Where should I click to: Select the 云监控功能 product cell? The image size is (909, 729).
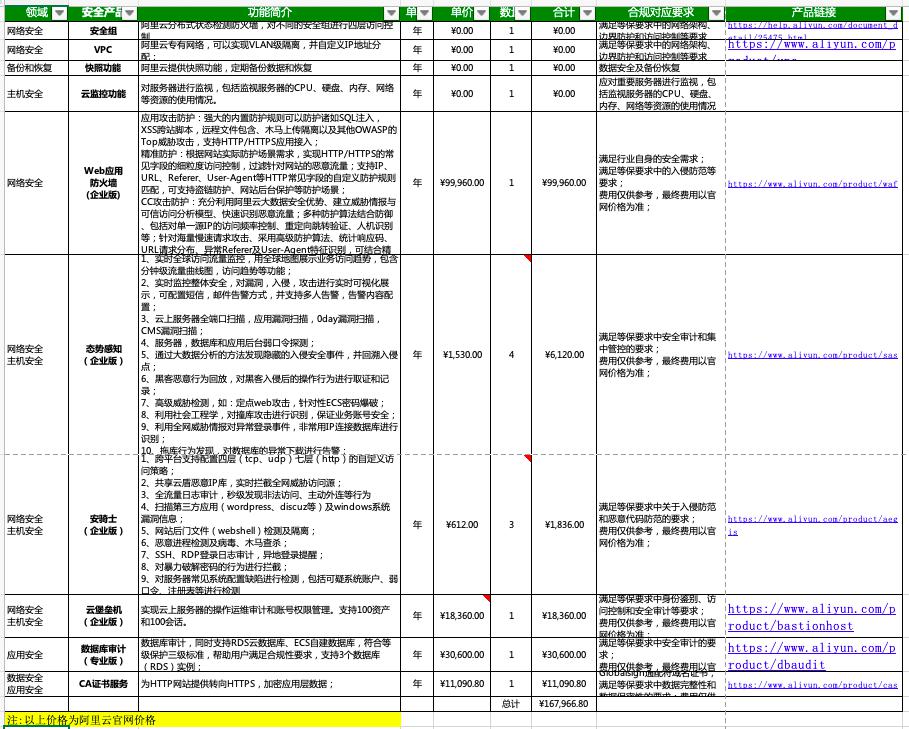tap(103, 93)
